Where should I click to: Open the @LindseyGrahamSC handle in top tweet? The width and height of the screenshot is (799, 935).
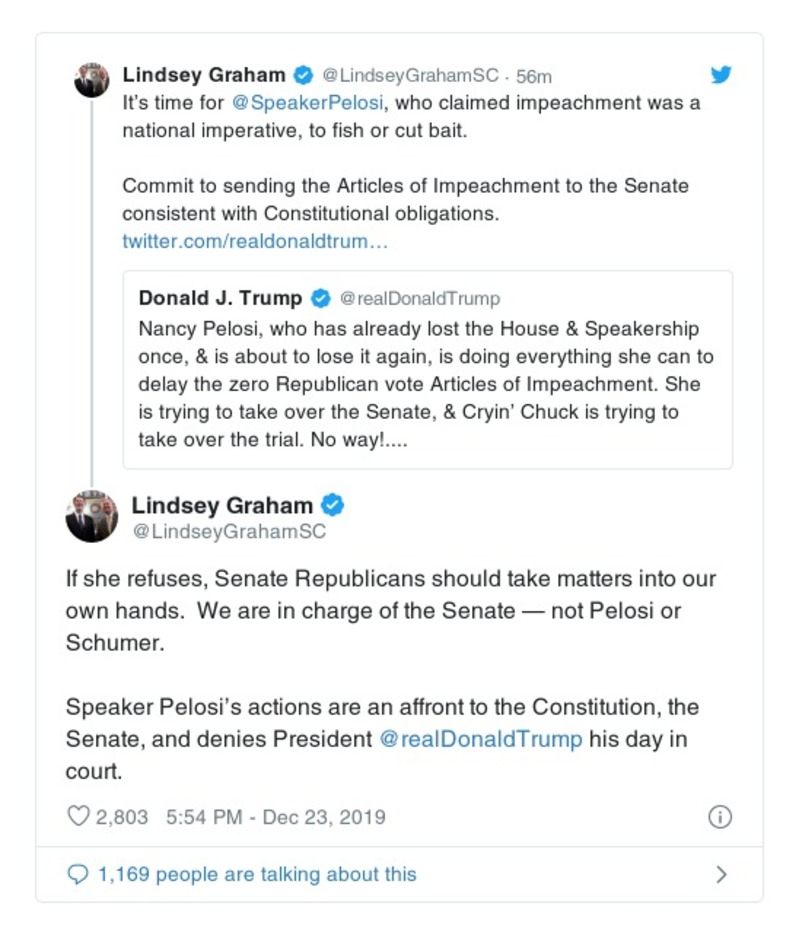click(410, 76)
